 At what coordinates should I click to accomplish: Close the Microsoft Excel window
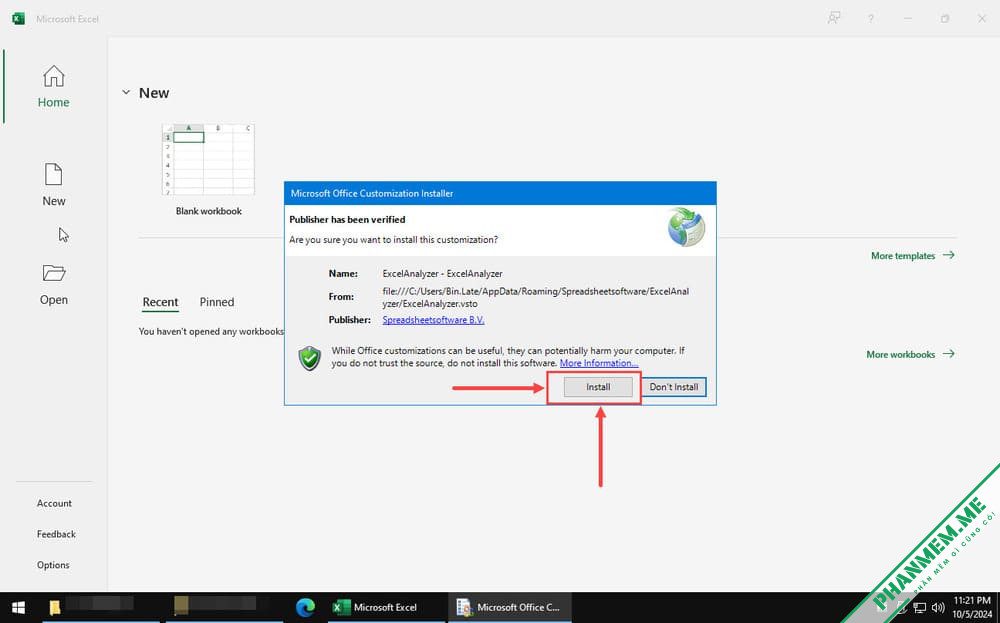(x=982, y=19)
